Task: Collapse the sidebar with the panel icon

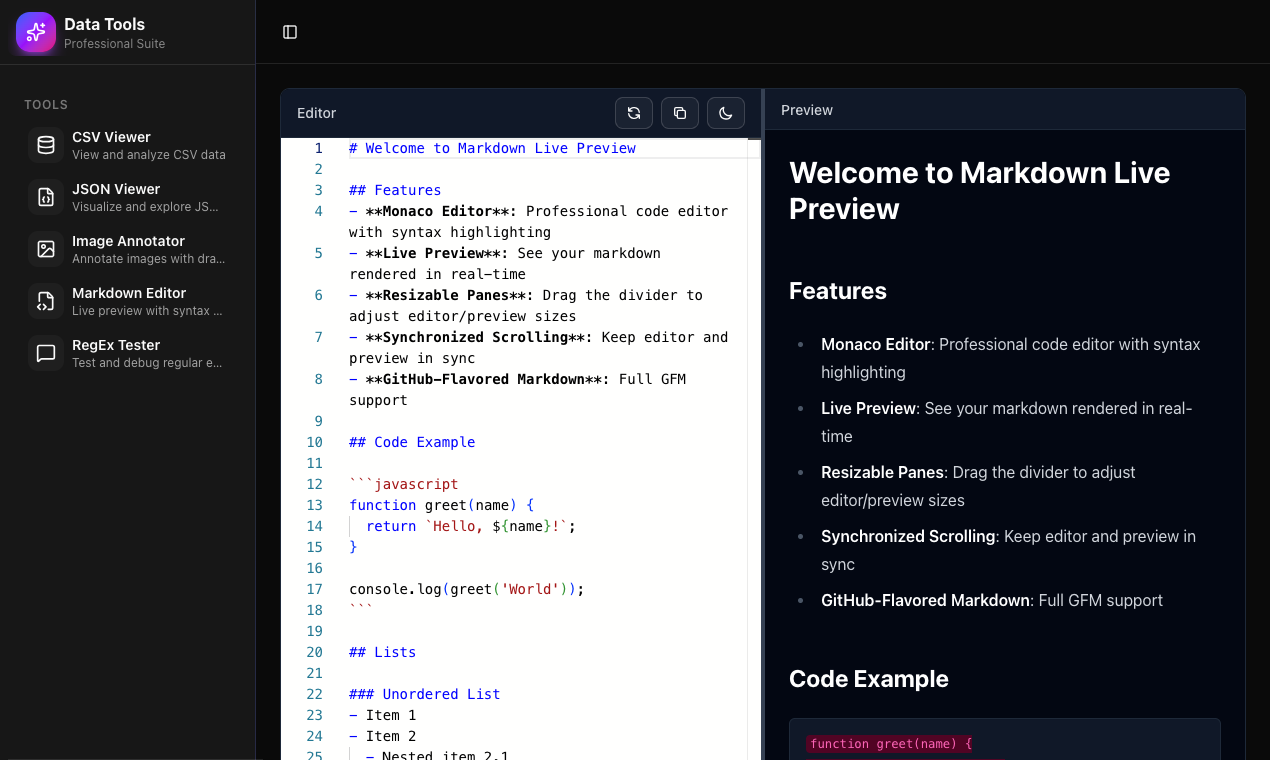Action: point(290,31)
